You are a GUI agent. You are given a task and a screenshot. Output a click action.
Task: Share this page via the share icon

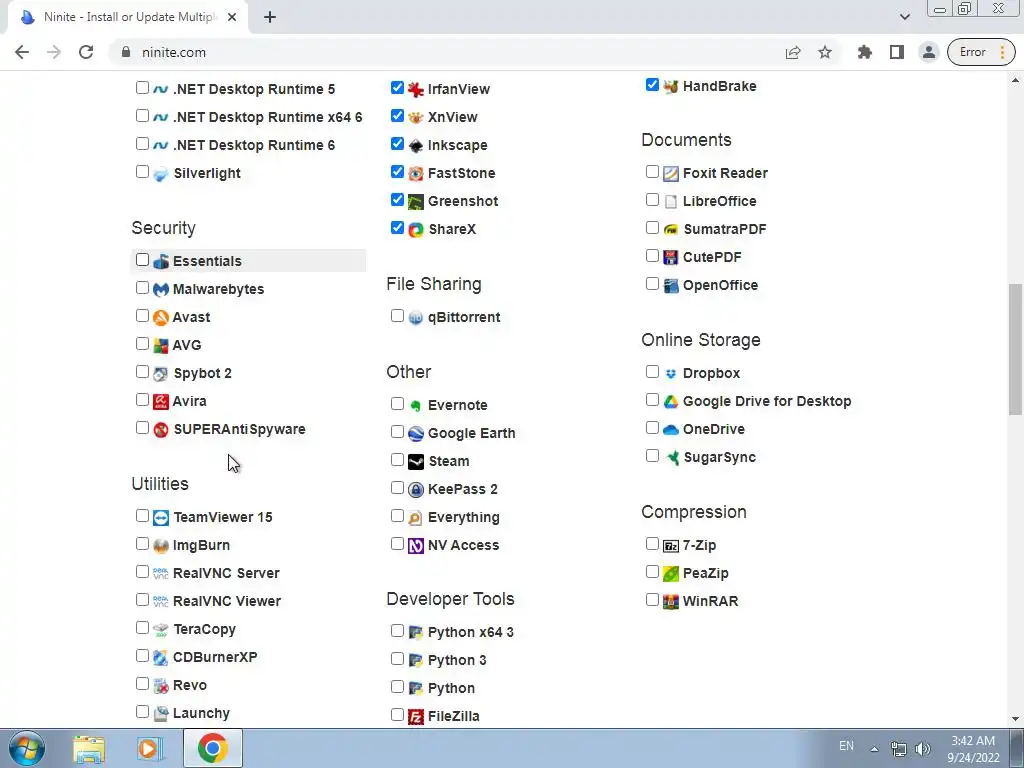(x=793, y=52)
